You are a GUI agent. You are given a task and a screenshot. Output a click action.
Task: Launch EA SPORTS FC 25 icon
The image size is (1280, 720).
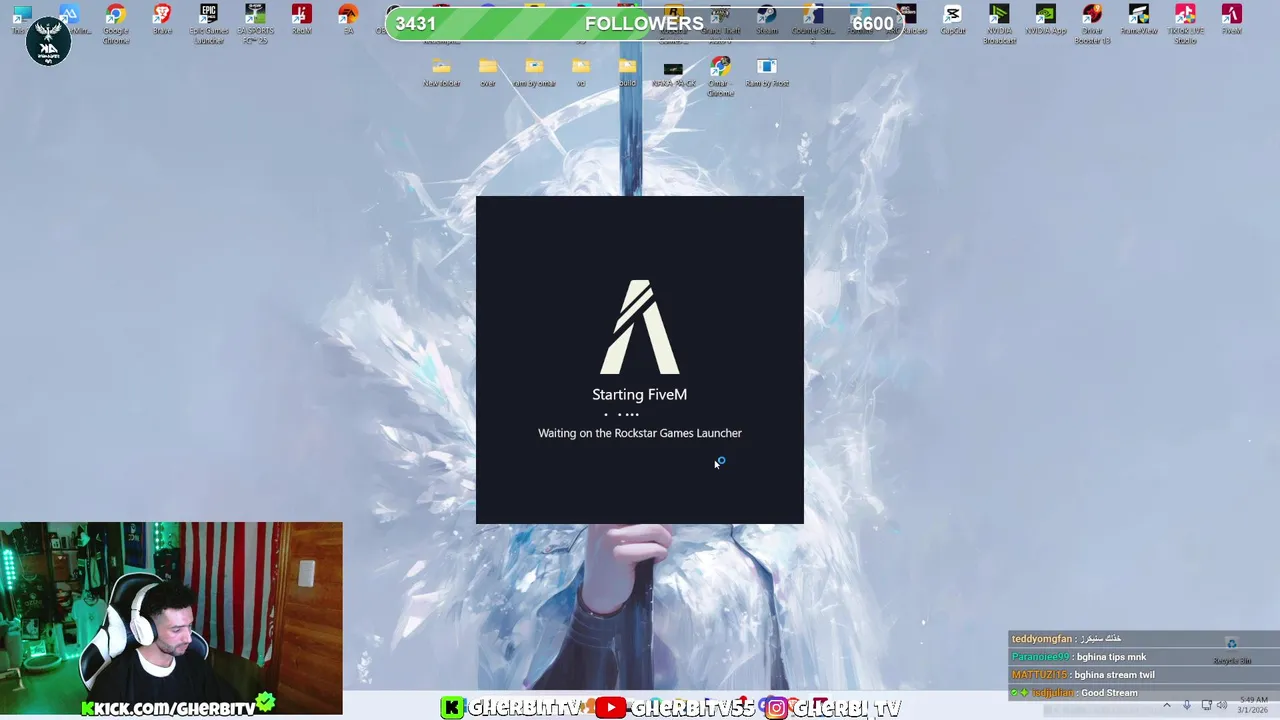point(255,23)
